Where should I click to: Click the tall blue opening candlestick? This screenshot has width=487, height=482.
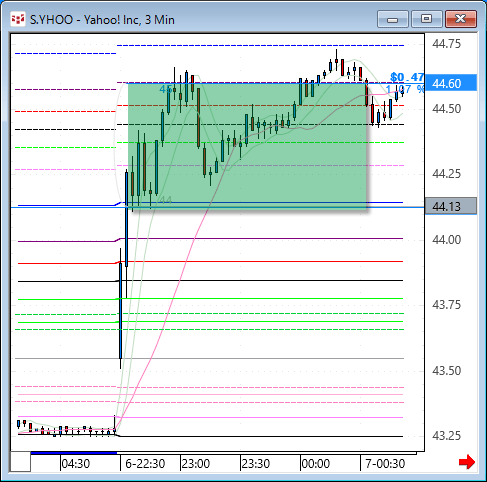[120, 310]
